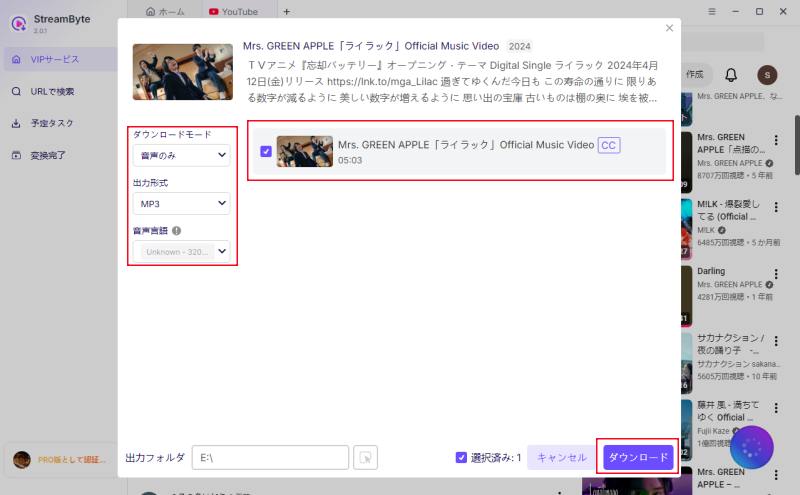The image size is (800, 495).
Task: Click the URLで検索 magnifier icon
Action: click(16, 91)
